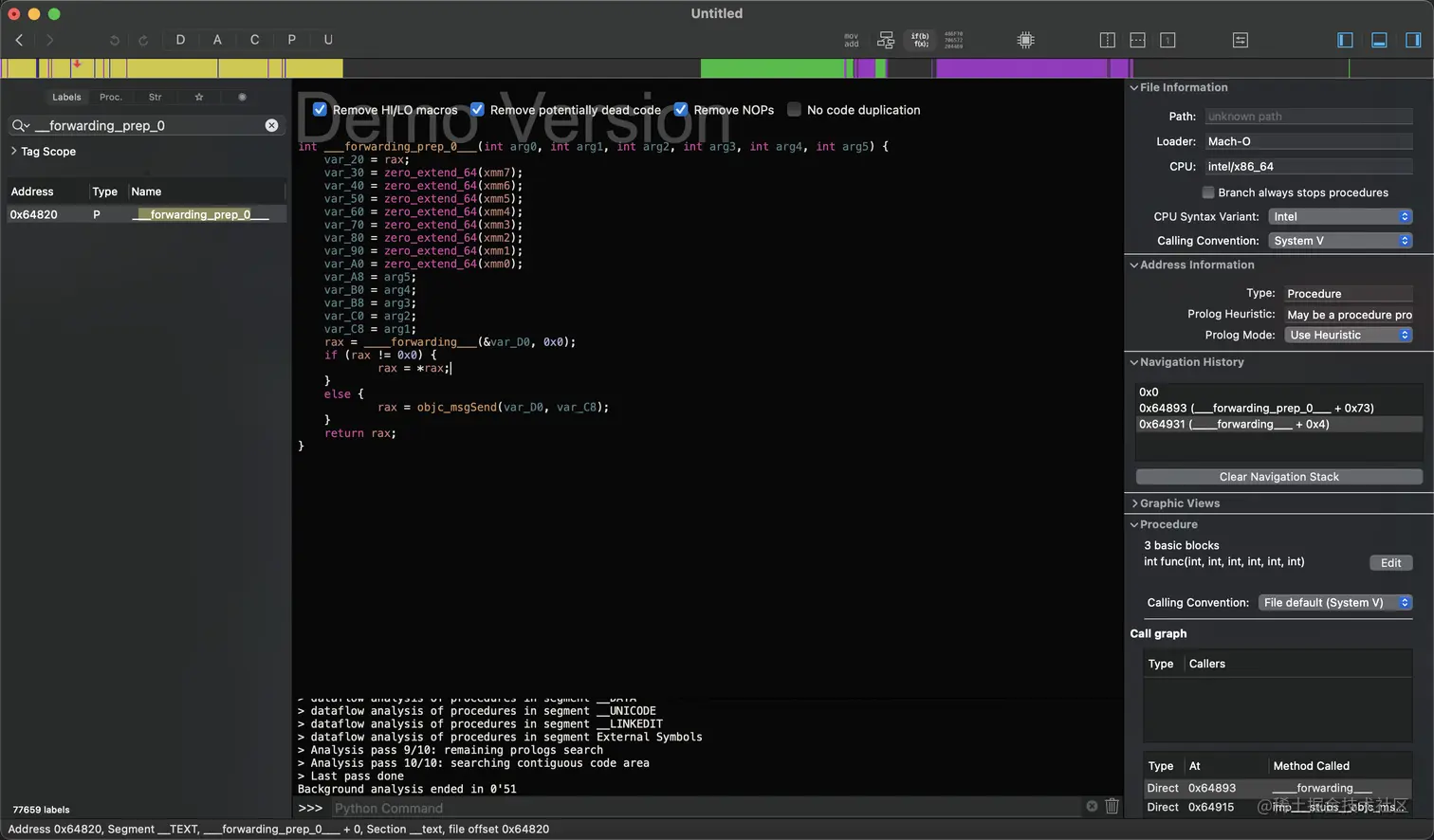
Task: Uncheck Remove HI/LO macros
Action: coord(320,110)
